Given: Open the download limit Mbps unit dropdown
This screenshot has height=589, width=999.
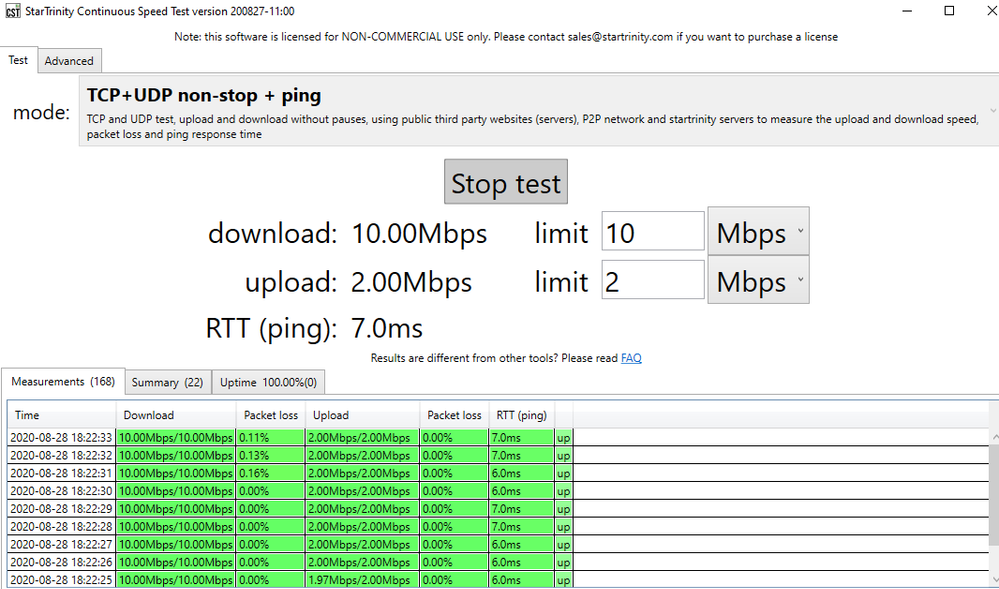Looking at the screenshot, I should tap(757, 233).
